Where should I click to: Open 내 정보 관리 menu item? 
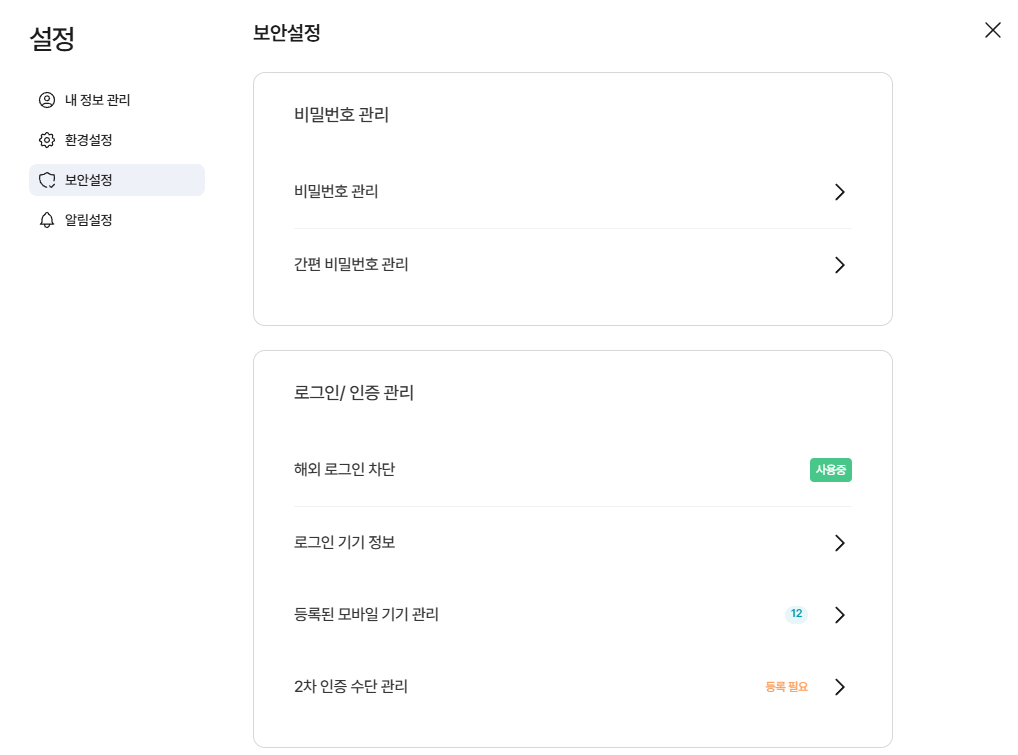pos(97,100)
